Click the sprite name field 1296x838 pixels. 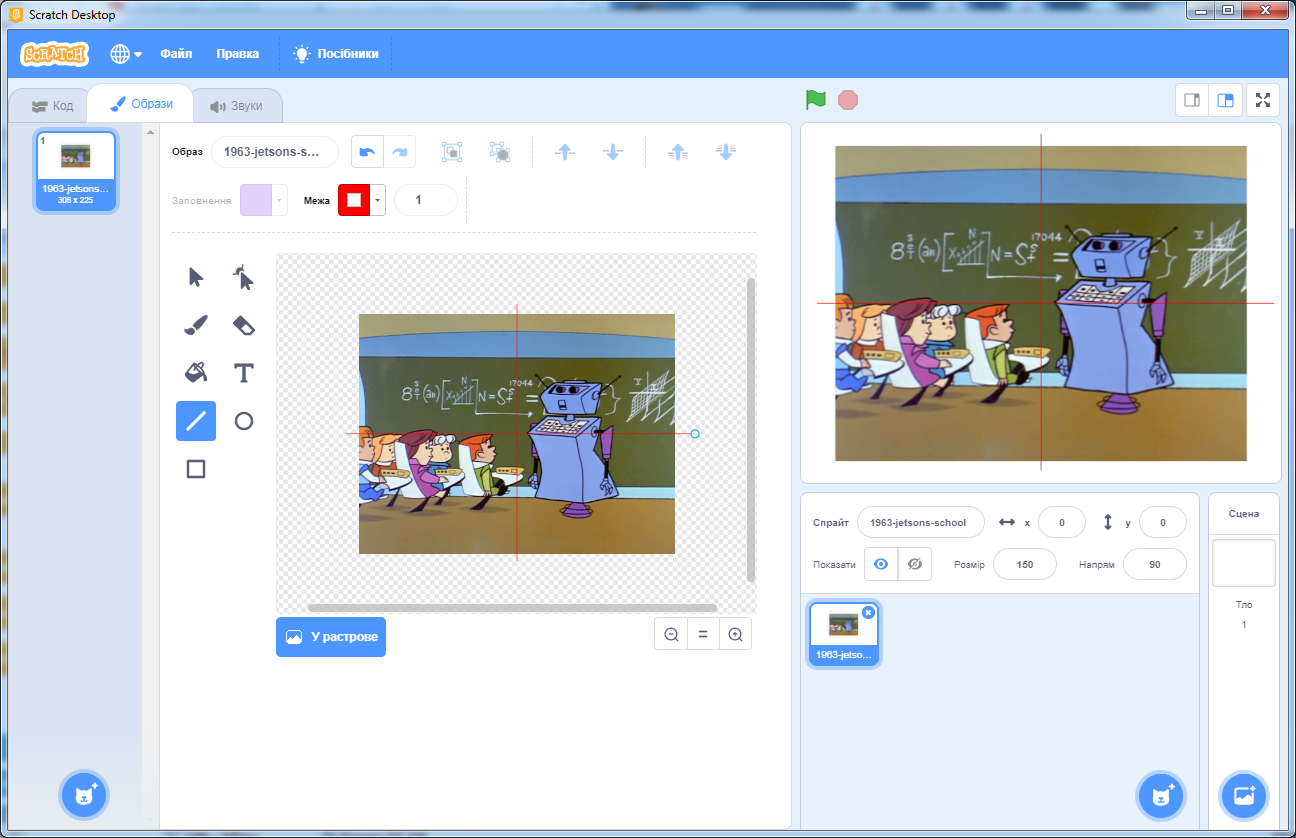pos(921,522)
